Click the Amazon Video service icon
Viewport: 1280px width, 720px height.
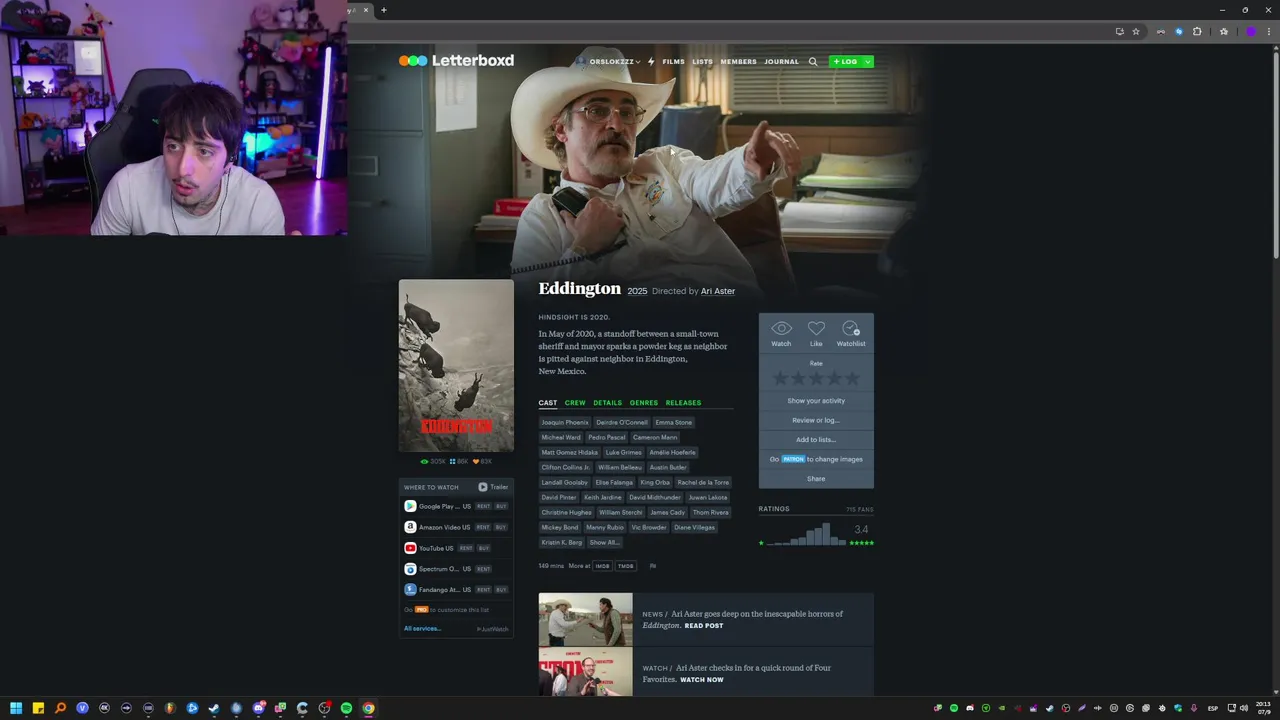tap(410, 527)
